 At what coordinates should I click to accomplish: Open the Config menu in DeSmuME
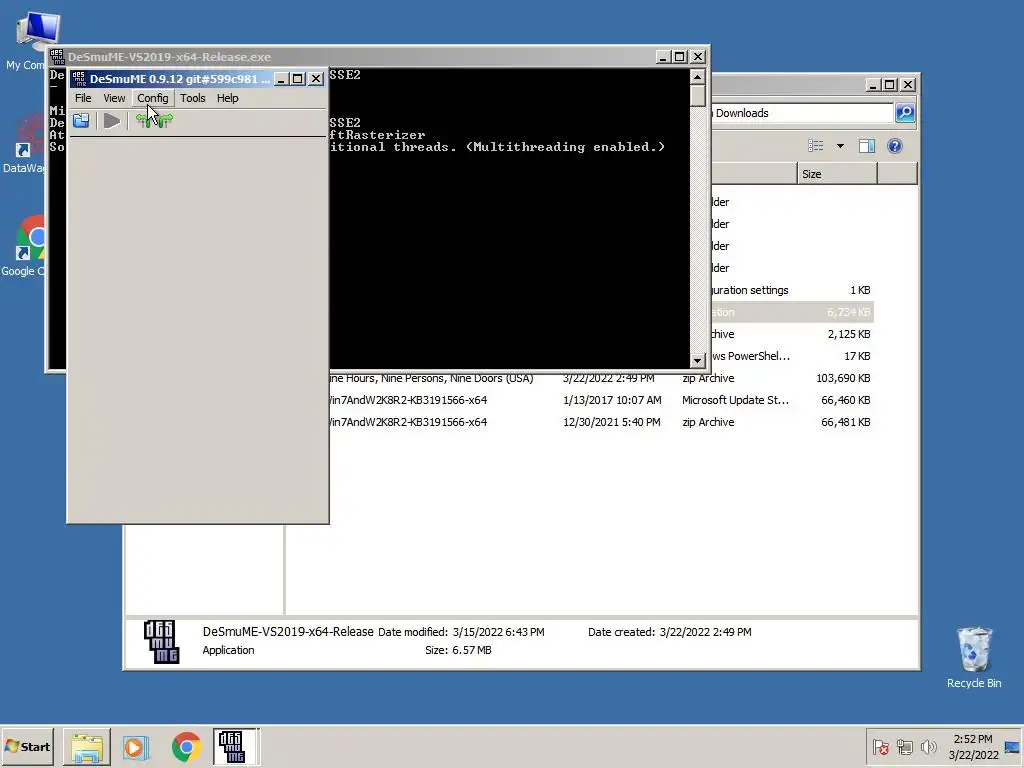(153, 98)
